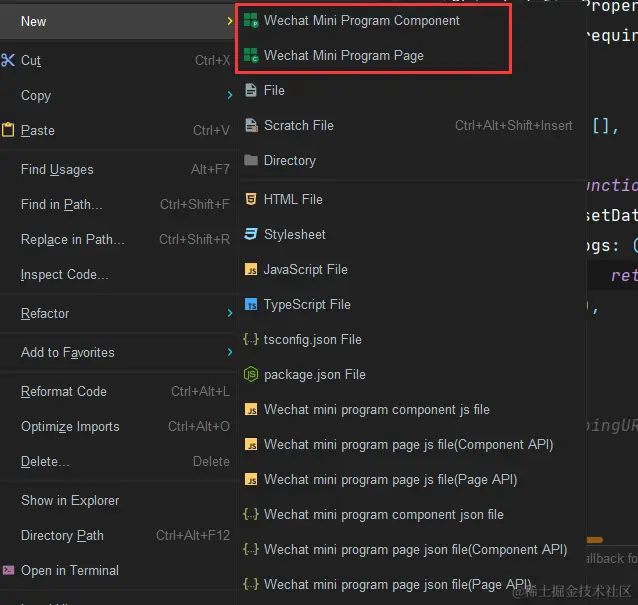638x605 pixels.
Task: Click the TypeScript File TS icon
Action: pyautogui.click(x=251, y=304)
